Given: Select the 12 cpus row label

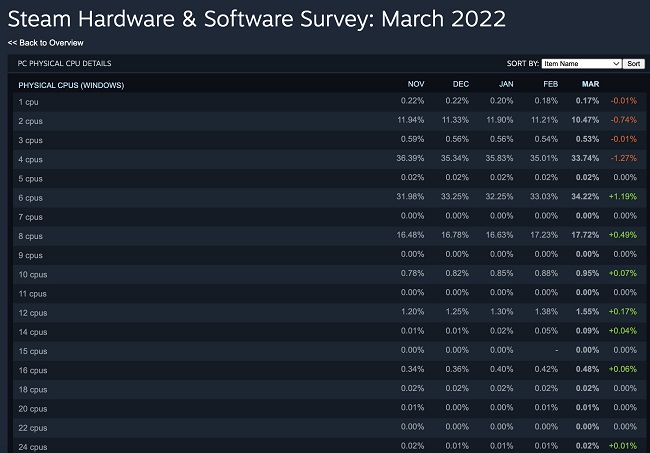Looking at the screenshot, I should click(32, 313).
